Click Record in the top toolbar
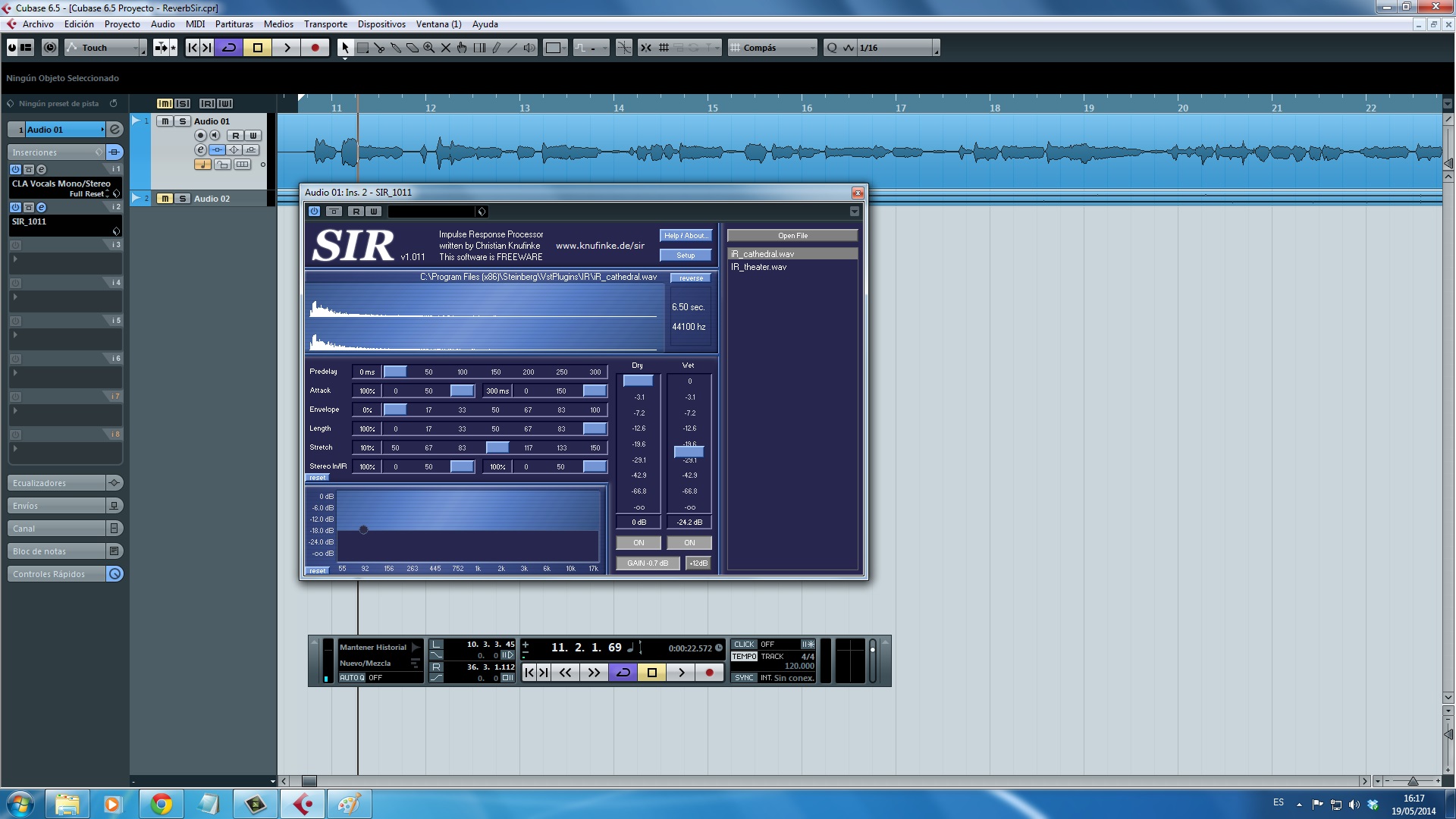This screenshot has height=819, width=1456. point(315,48)
